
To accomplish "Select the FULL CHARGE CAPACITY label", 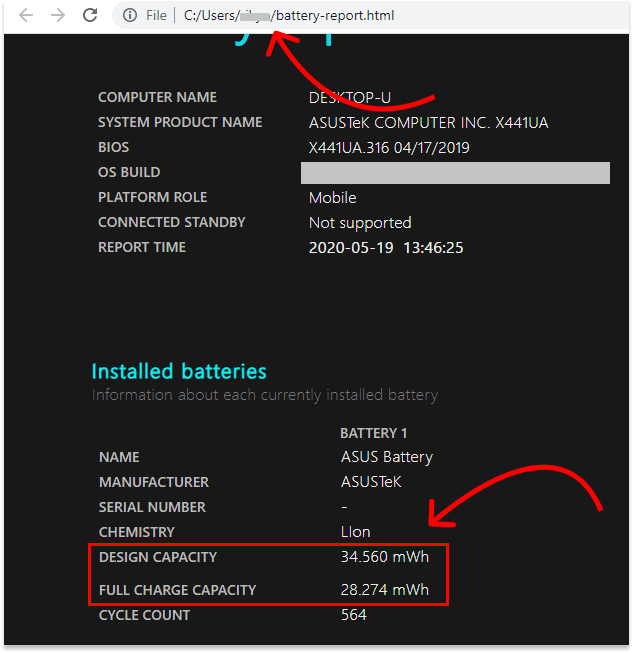I will tap(178, 590).
